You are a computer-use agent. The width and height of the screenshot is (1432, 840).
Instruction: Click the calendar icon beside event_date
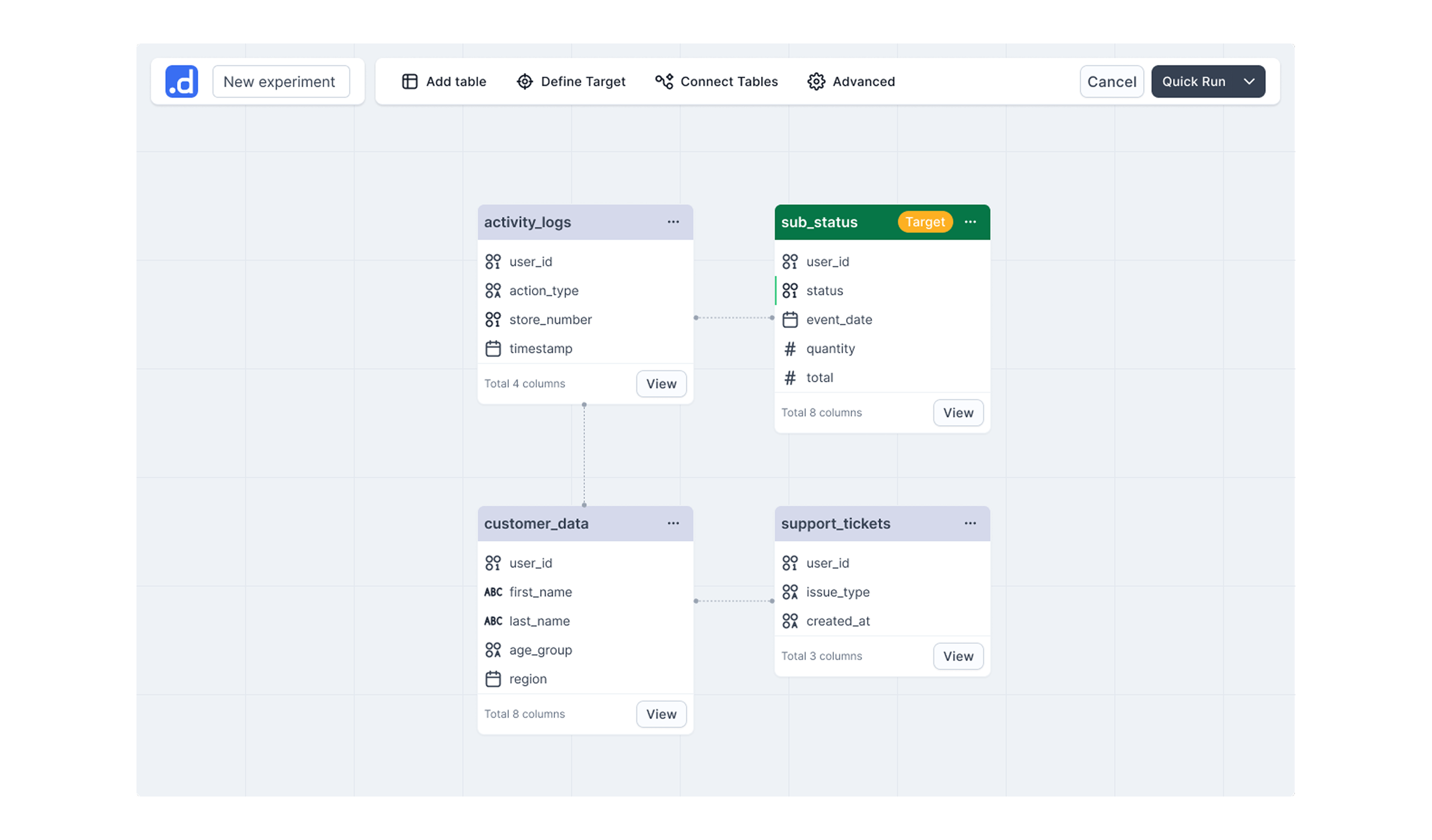coord(790,320)
